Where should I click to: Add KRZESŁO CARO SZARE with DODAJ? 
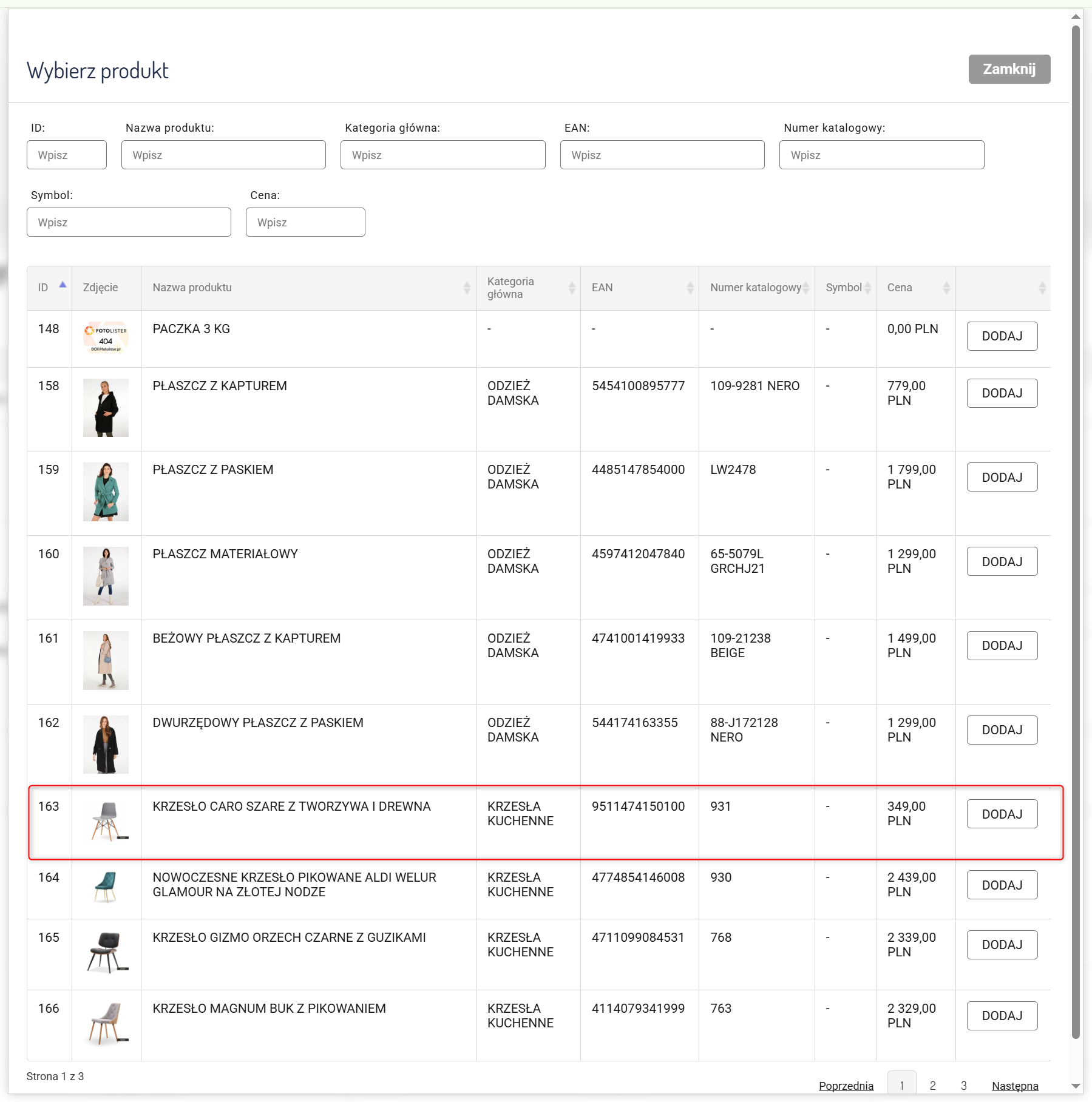click(x=1002, y=814)
